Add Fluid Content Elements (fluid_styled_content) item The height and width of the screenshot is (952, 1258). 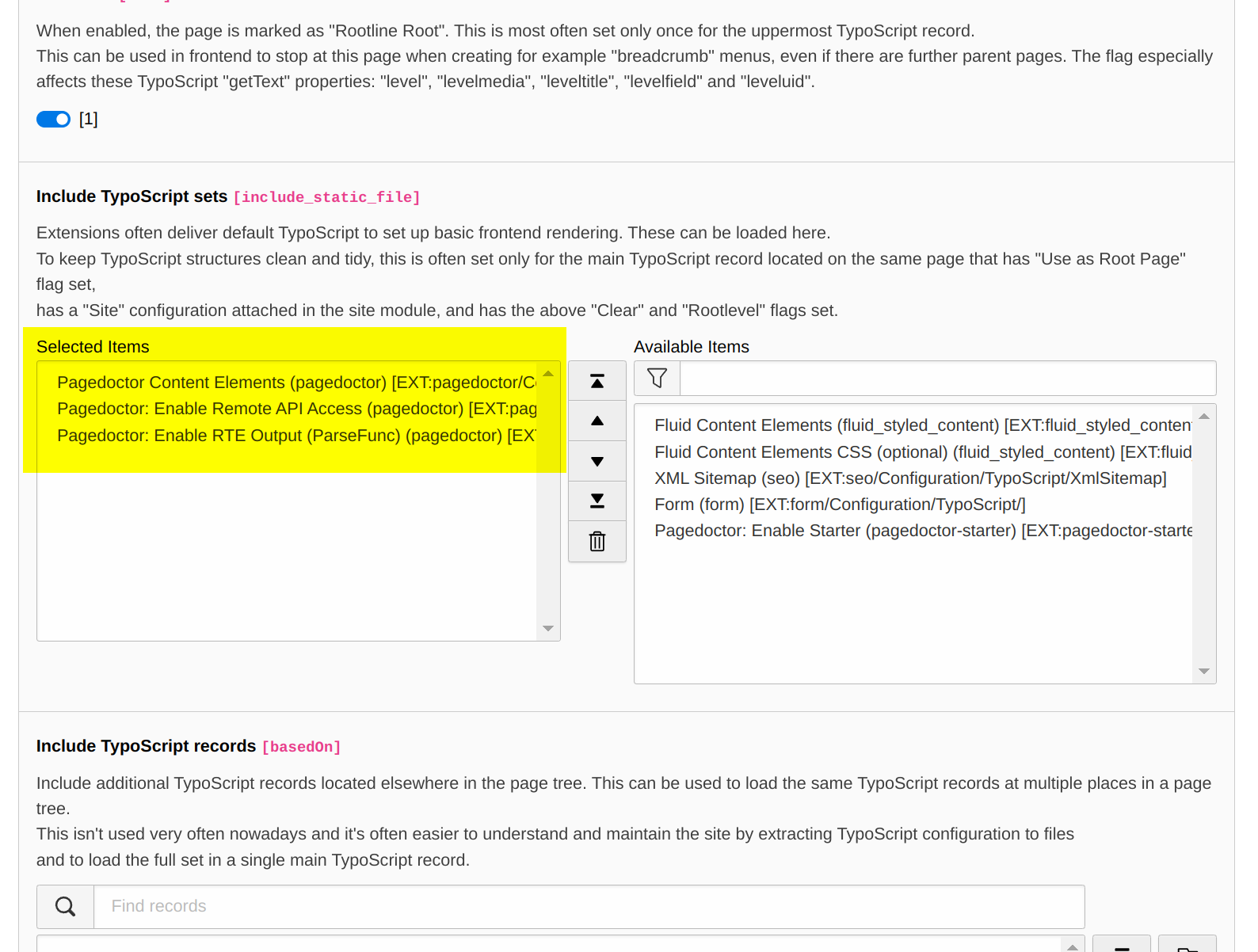pos(923,425)
